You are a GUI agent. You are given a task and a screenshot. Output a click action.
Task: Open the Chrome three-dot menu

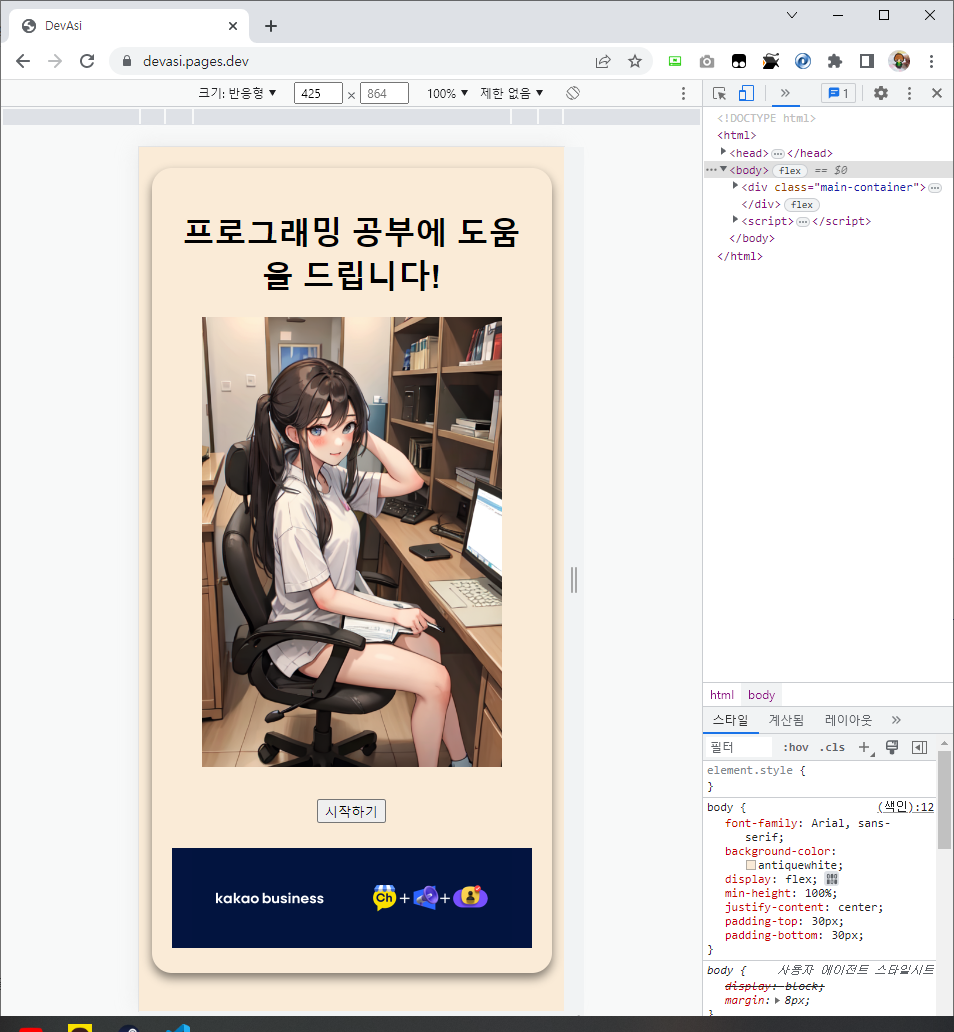(x=931, y=61)
